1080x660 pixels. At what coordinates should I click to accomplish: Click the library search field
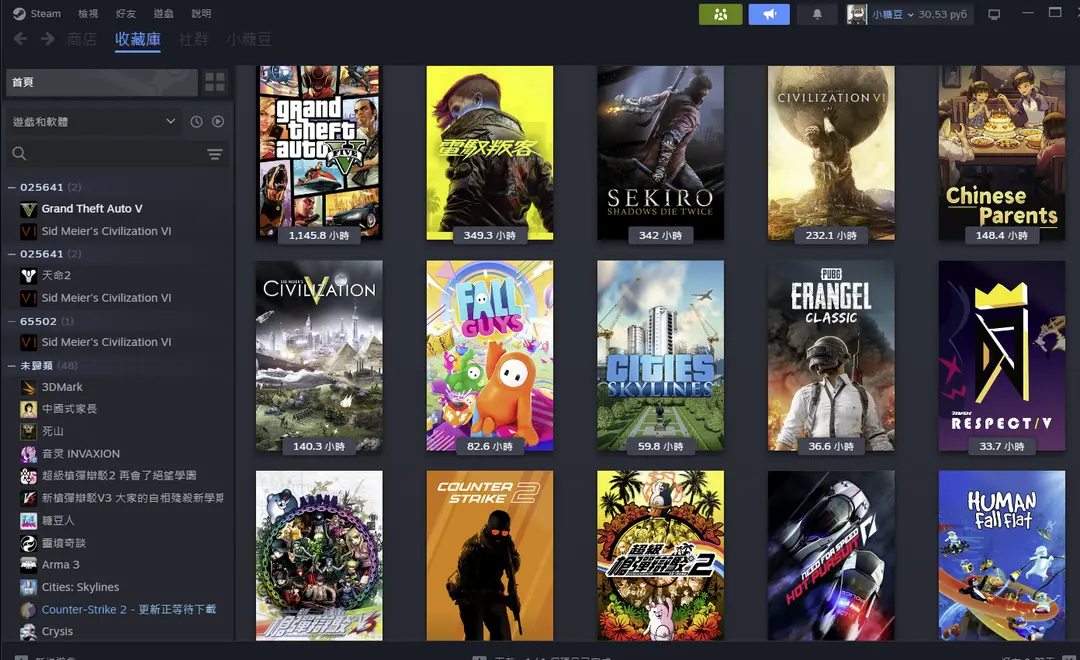pos(117,154)
